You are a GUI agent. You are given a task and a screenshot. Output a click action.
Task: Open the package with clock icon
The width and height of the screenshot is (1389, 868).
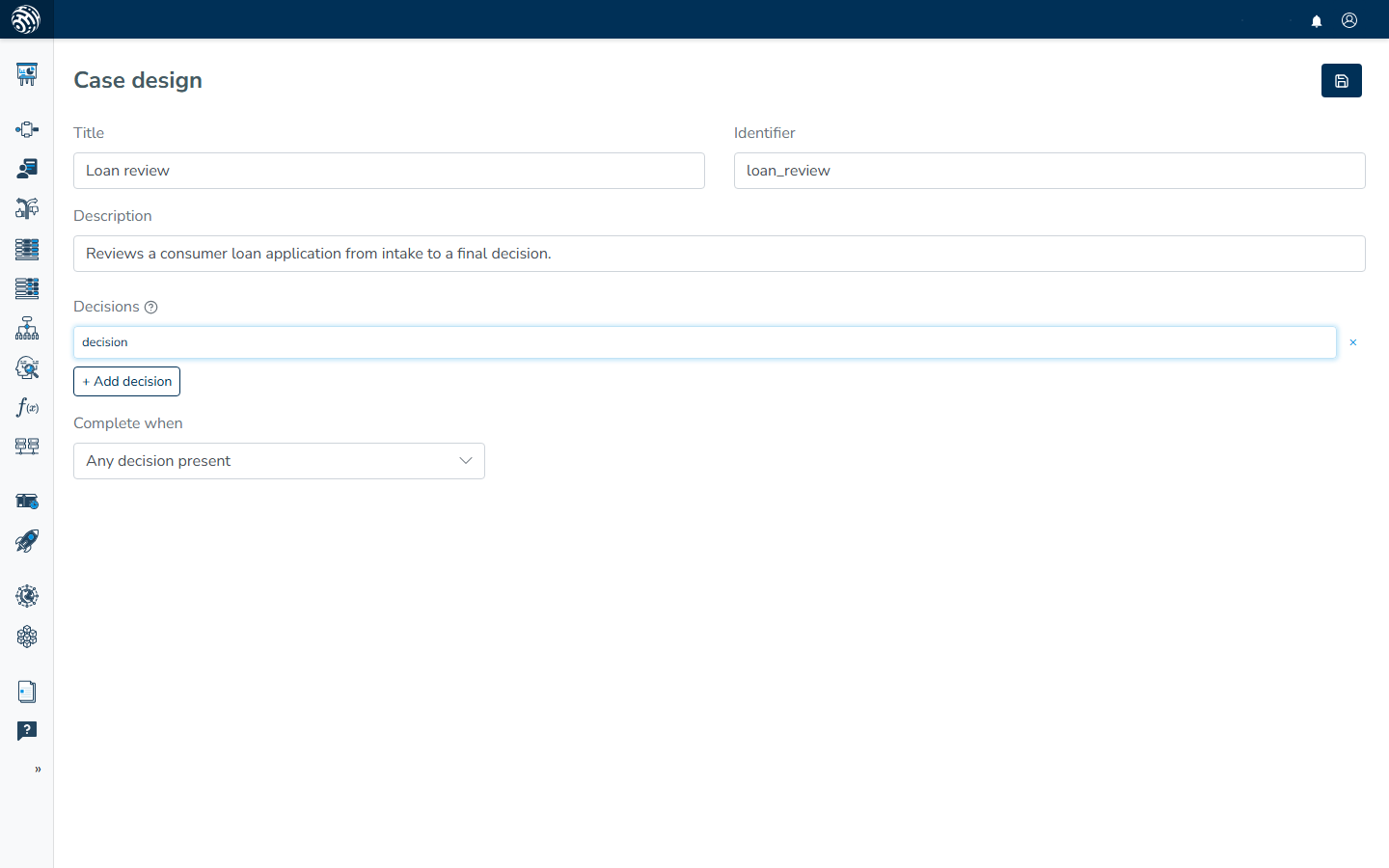(x=27, y=502)
